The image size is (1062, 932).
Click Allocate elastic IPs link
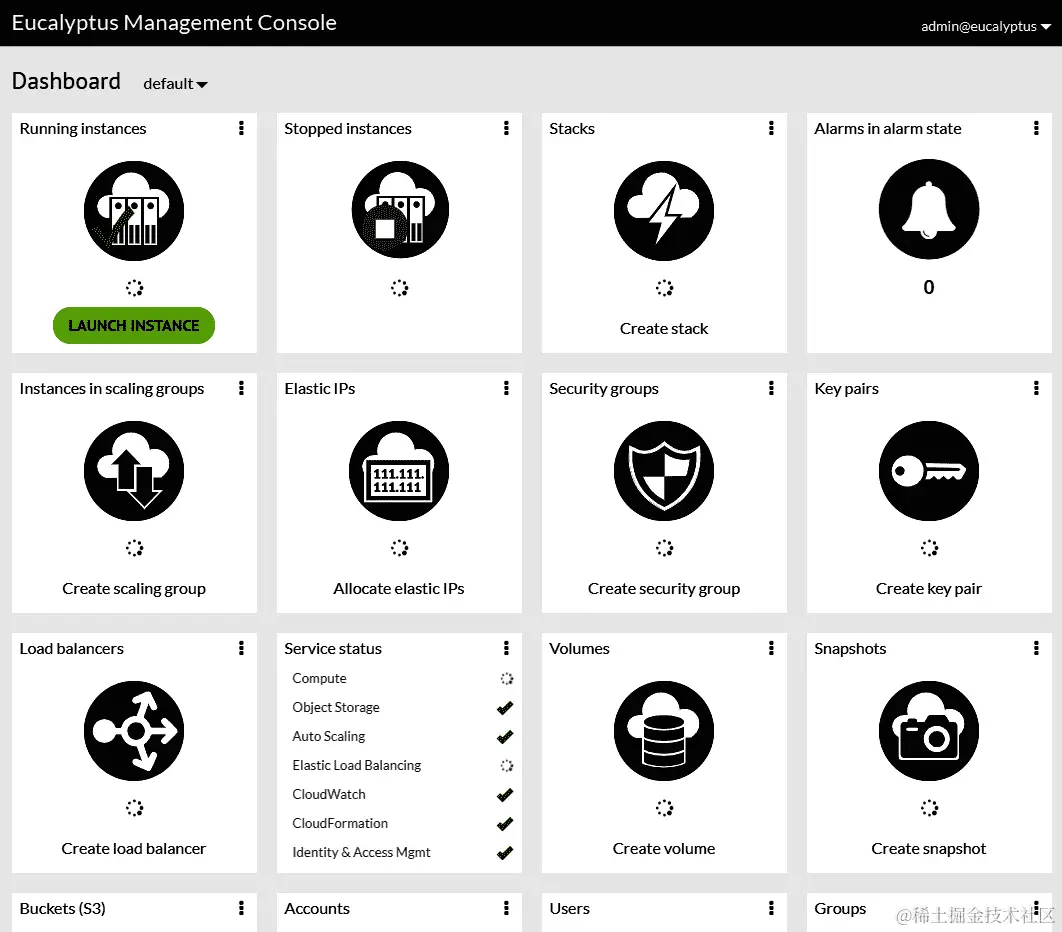[399, 589]
